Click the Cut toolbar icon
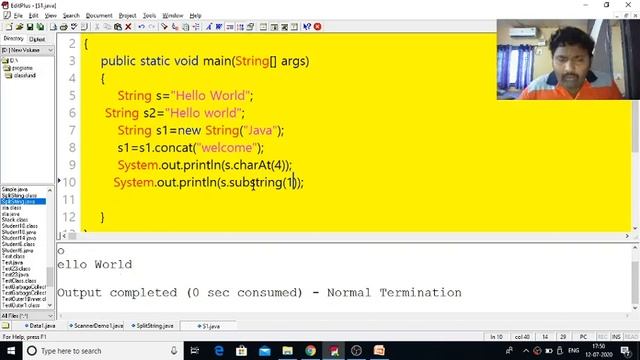This screenshot has height=360, width=640. pos(97,27)
